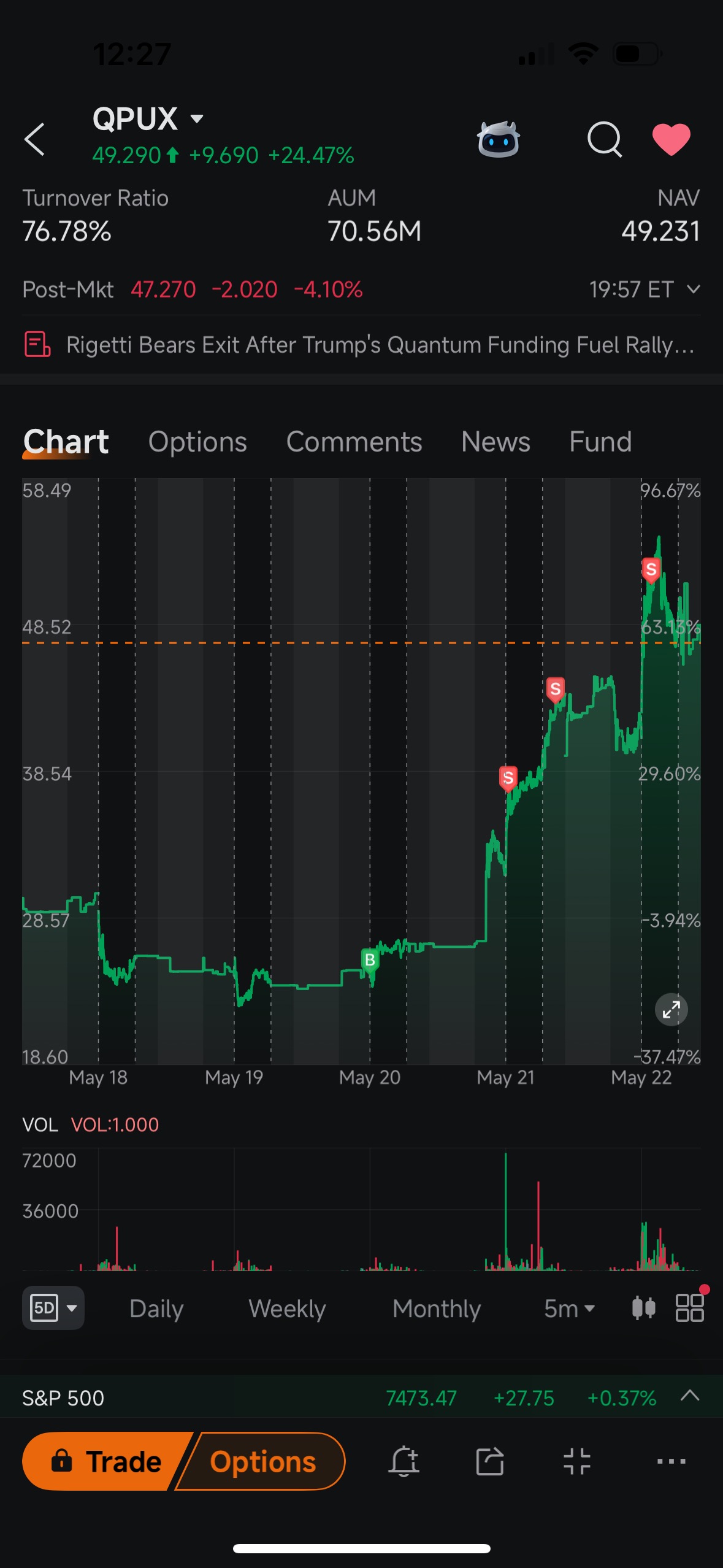Open the chart layout grid icon

coord(690,1308)
